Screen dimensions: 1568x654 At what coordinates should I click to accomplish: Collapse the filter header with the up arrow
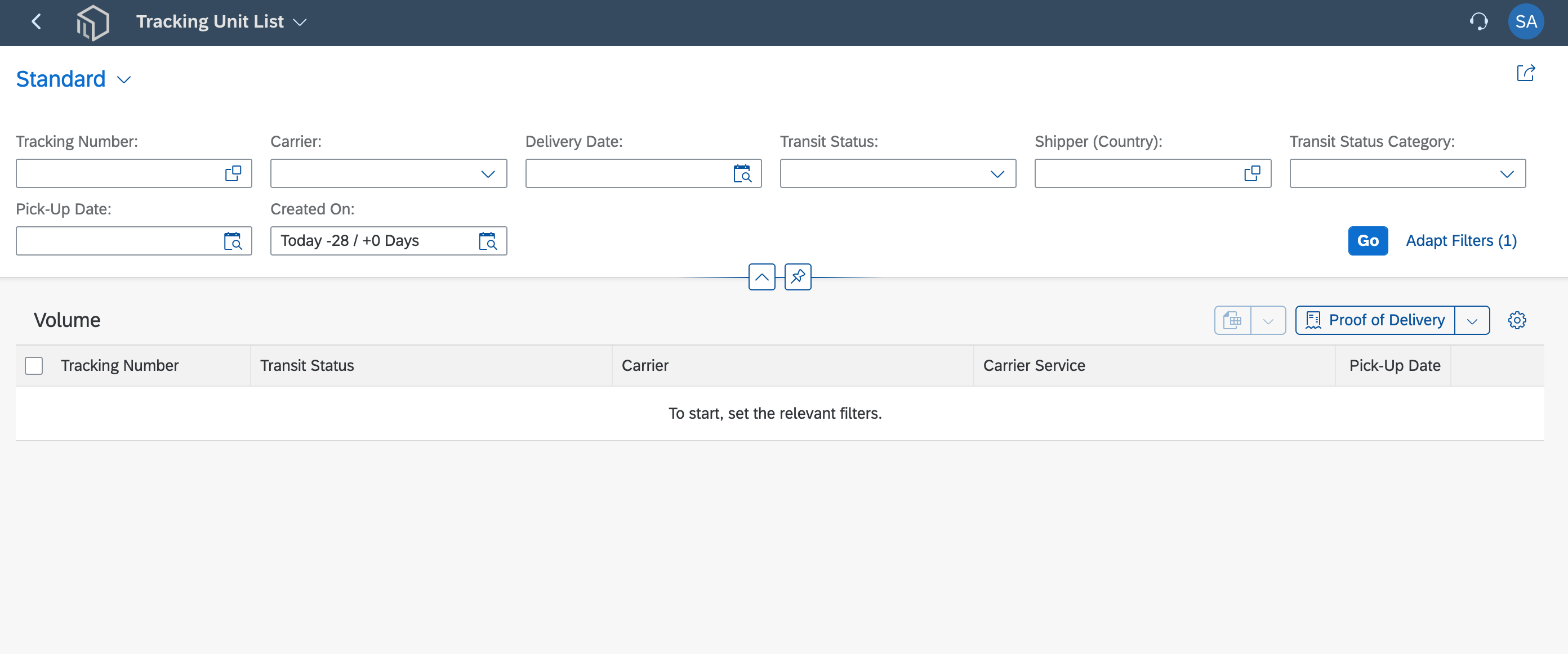761,277
